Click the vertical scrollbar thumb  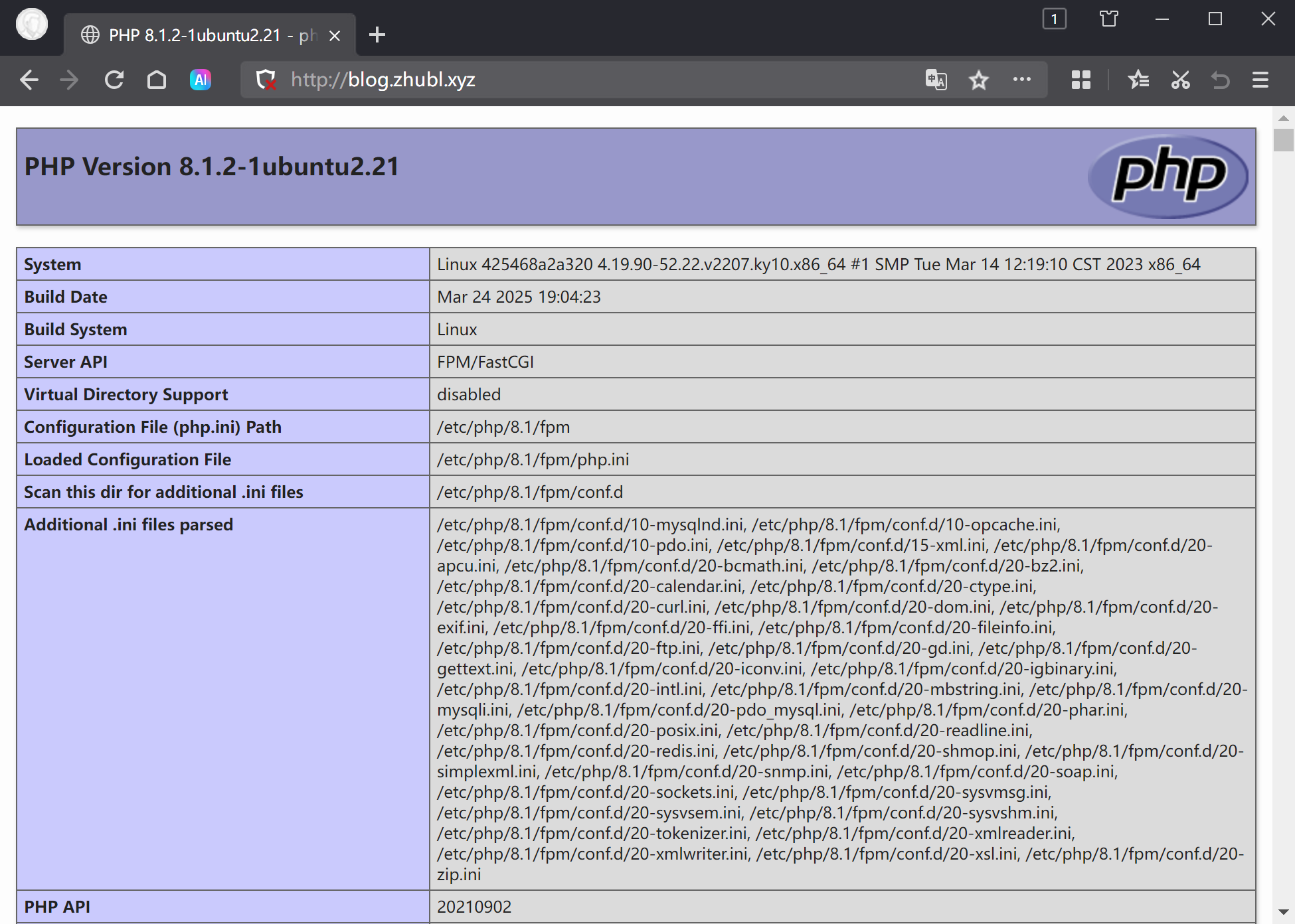point(1284,140)
